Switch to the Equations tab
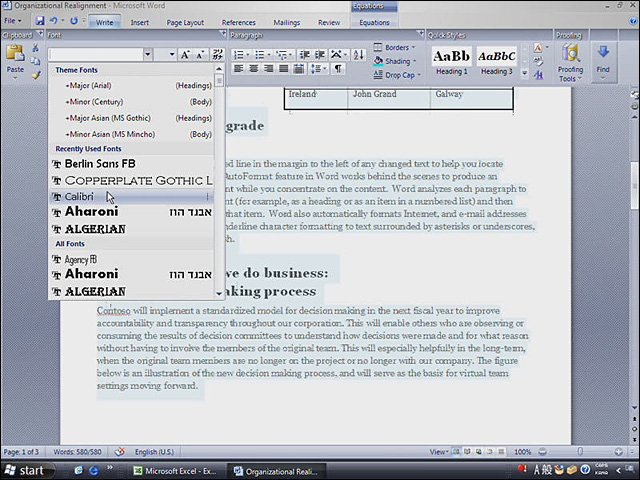Screen dimensions: 640x480 pos(374,22)
